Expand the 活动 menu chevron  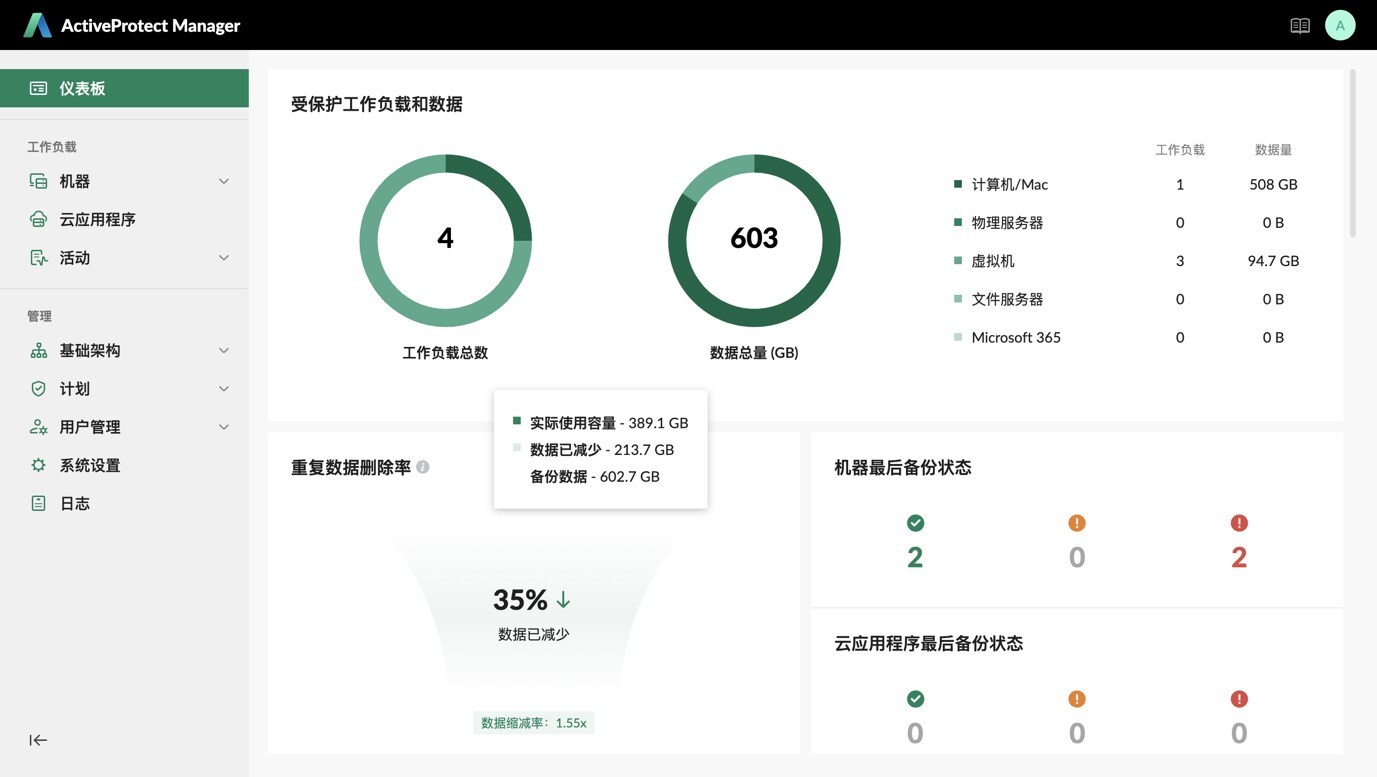tap(224, 258)
